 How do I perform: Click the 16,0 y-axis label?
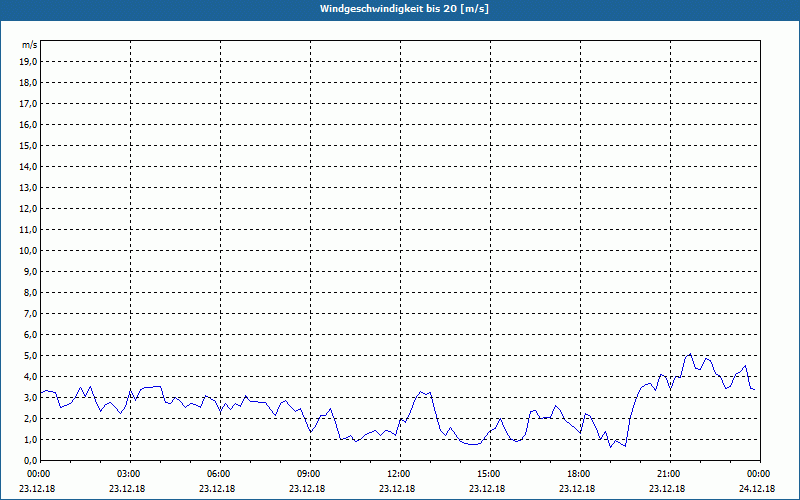28,124
